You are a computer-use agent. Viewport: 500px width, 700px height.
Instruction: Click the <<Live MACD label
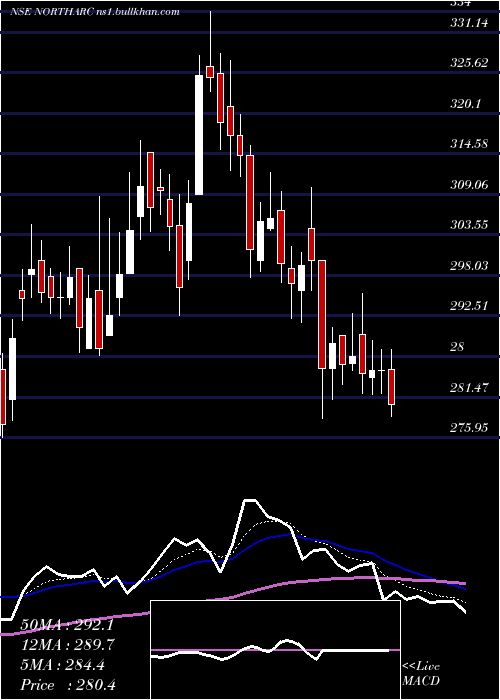(421, 673)
